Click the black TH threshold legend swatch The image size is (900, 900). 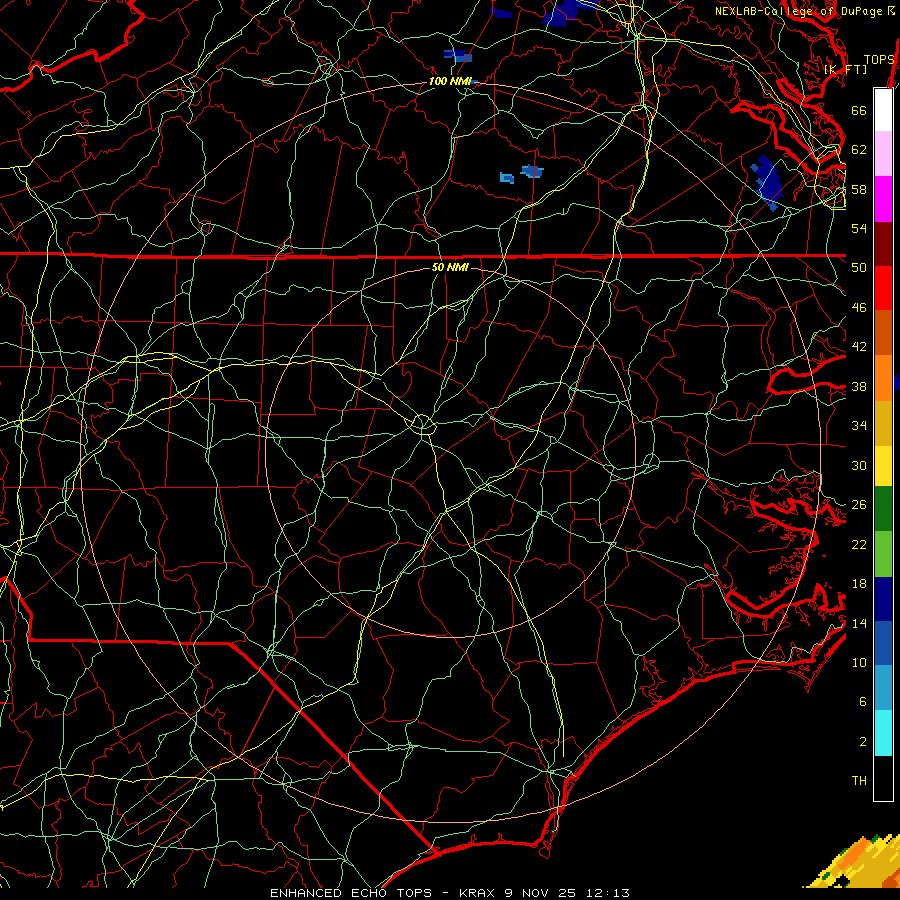coord(883,778)
